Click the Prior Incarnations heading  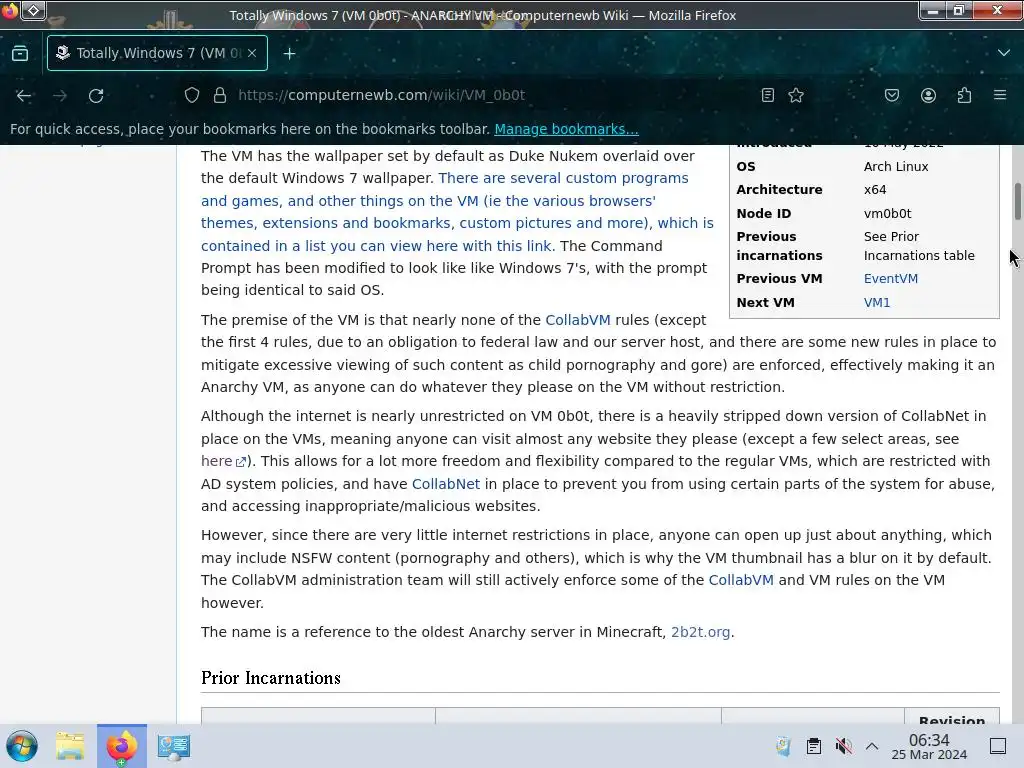pos(271,678)
